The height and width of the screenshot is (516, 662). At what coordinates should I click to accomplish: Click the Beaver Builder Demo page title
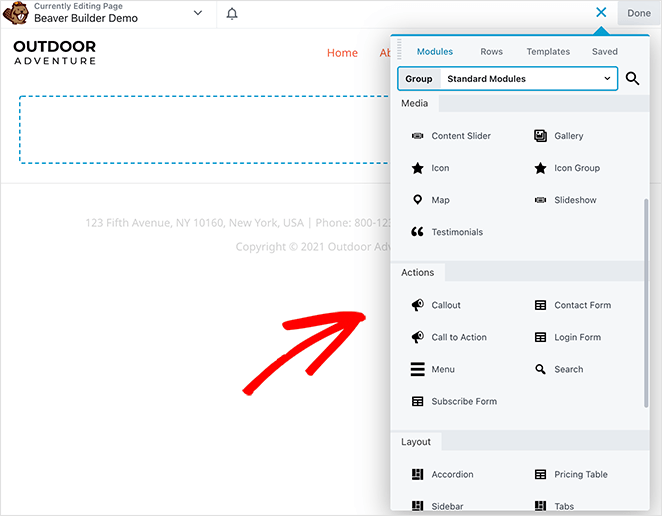tap(86, 18)
